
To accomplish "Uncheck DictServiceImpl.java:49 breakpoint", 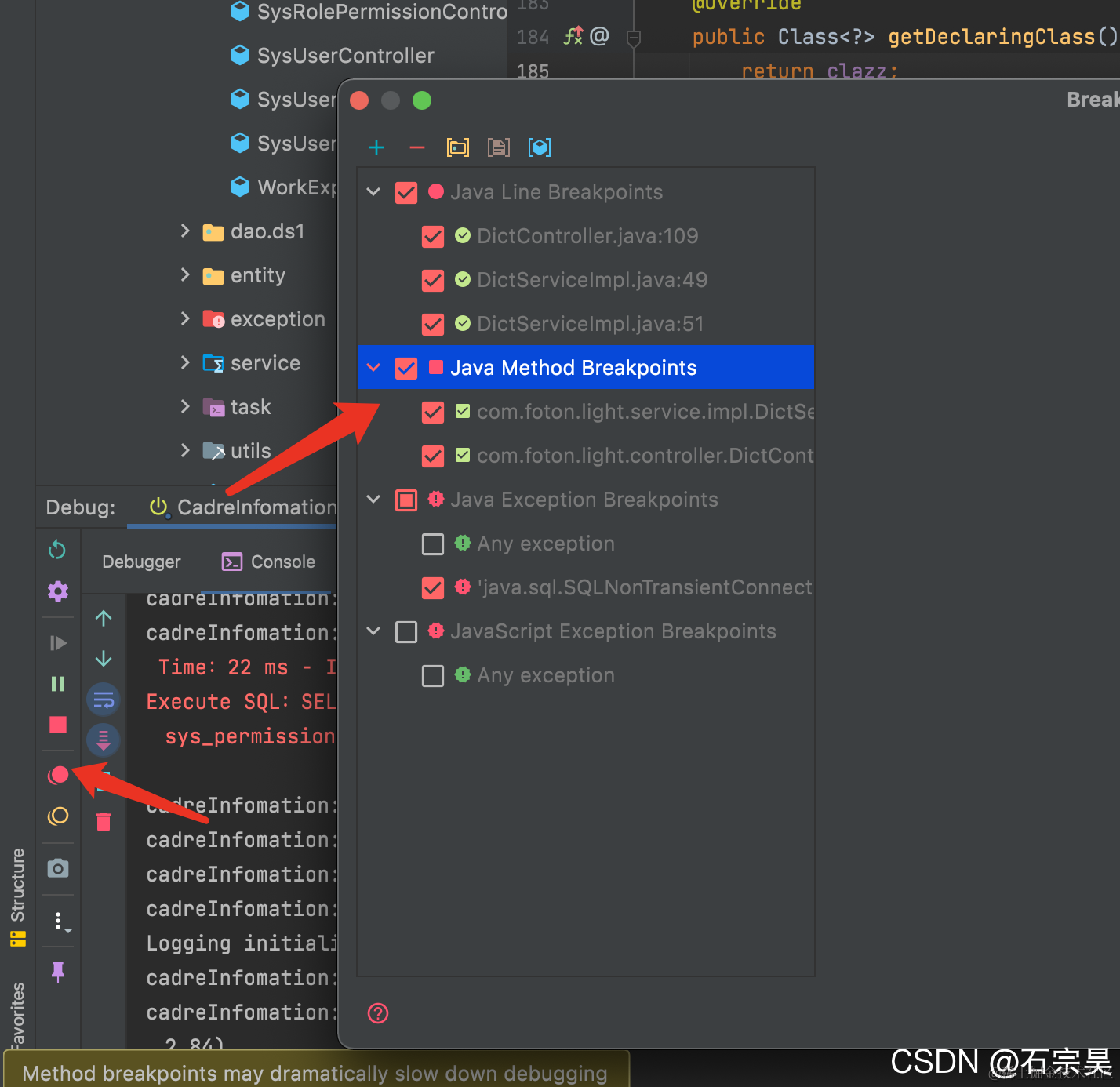I will (x=433, y=280).
